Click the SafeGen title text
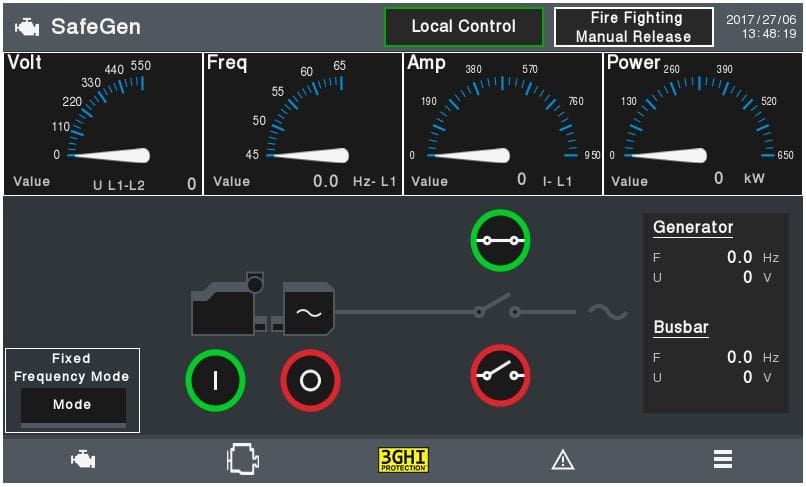Image resolution: width=806 pixels, height=487 pixels. click(x=96, y=27)
